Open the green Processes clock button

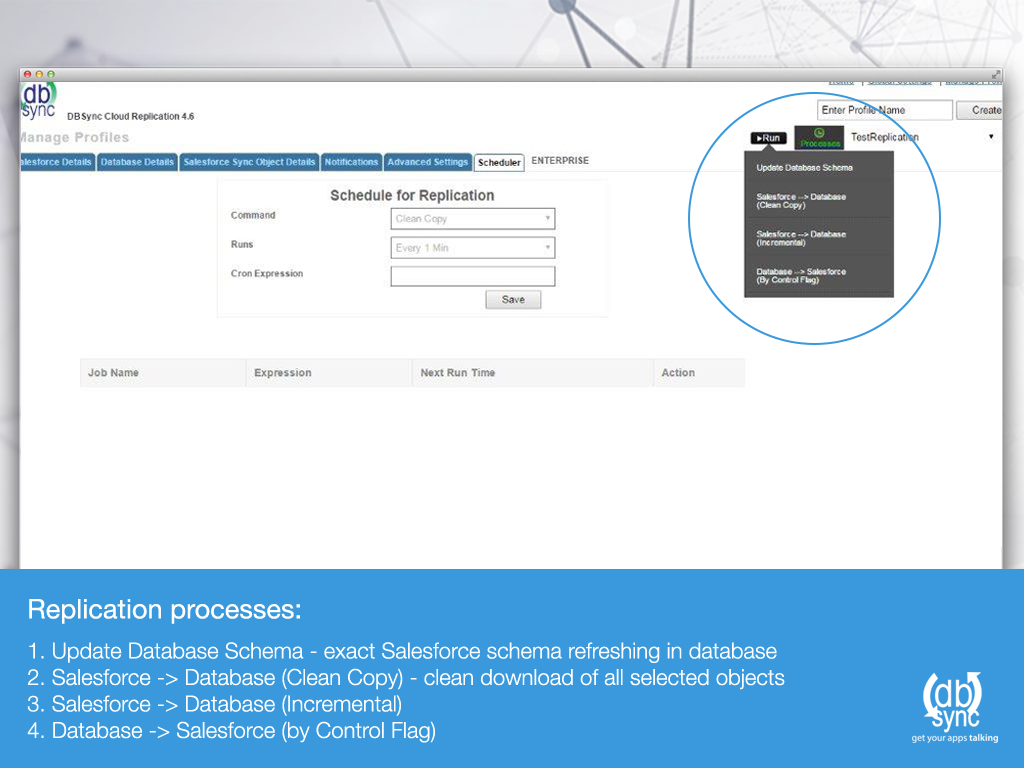pos(819,138)
